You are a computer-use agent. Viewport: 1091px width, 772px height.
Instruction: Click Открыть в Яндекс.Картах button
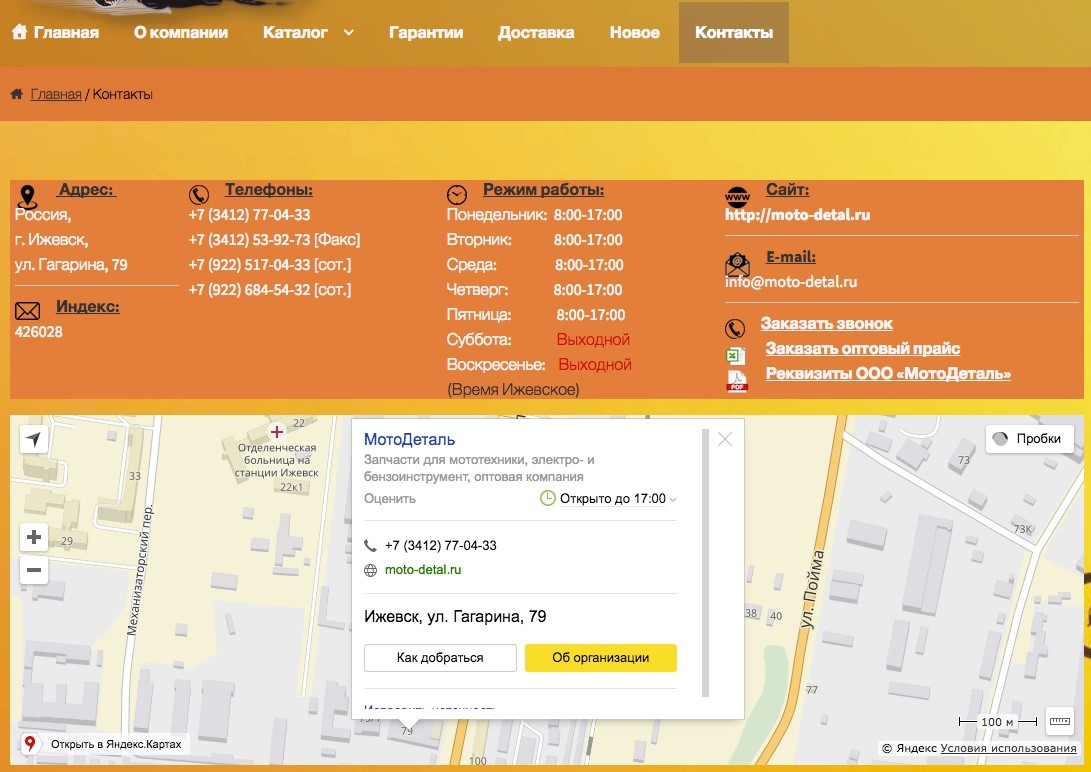[x=105, y=743]
